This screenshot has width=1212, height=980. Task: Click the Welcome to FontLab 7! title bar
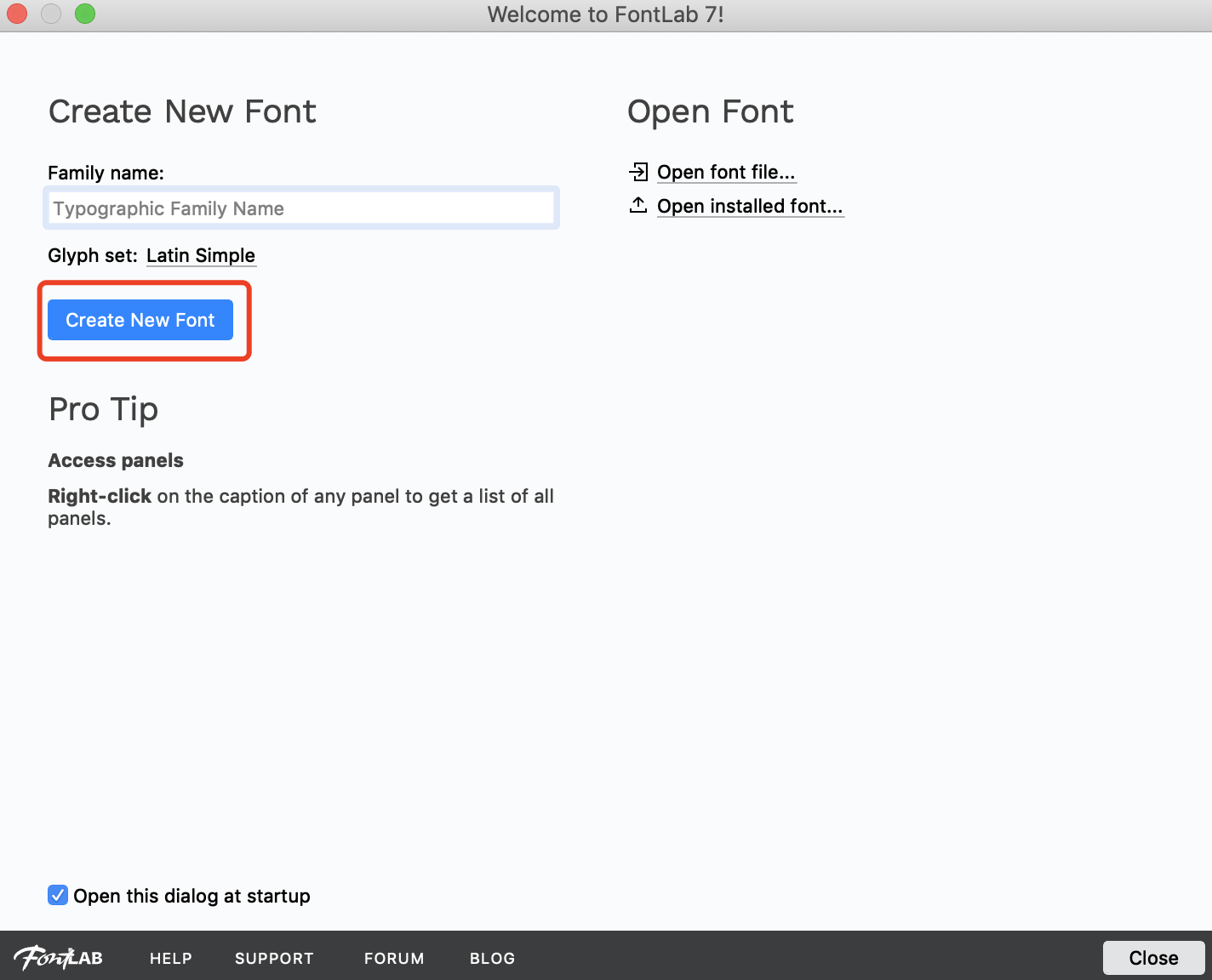point(605,14)
